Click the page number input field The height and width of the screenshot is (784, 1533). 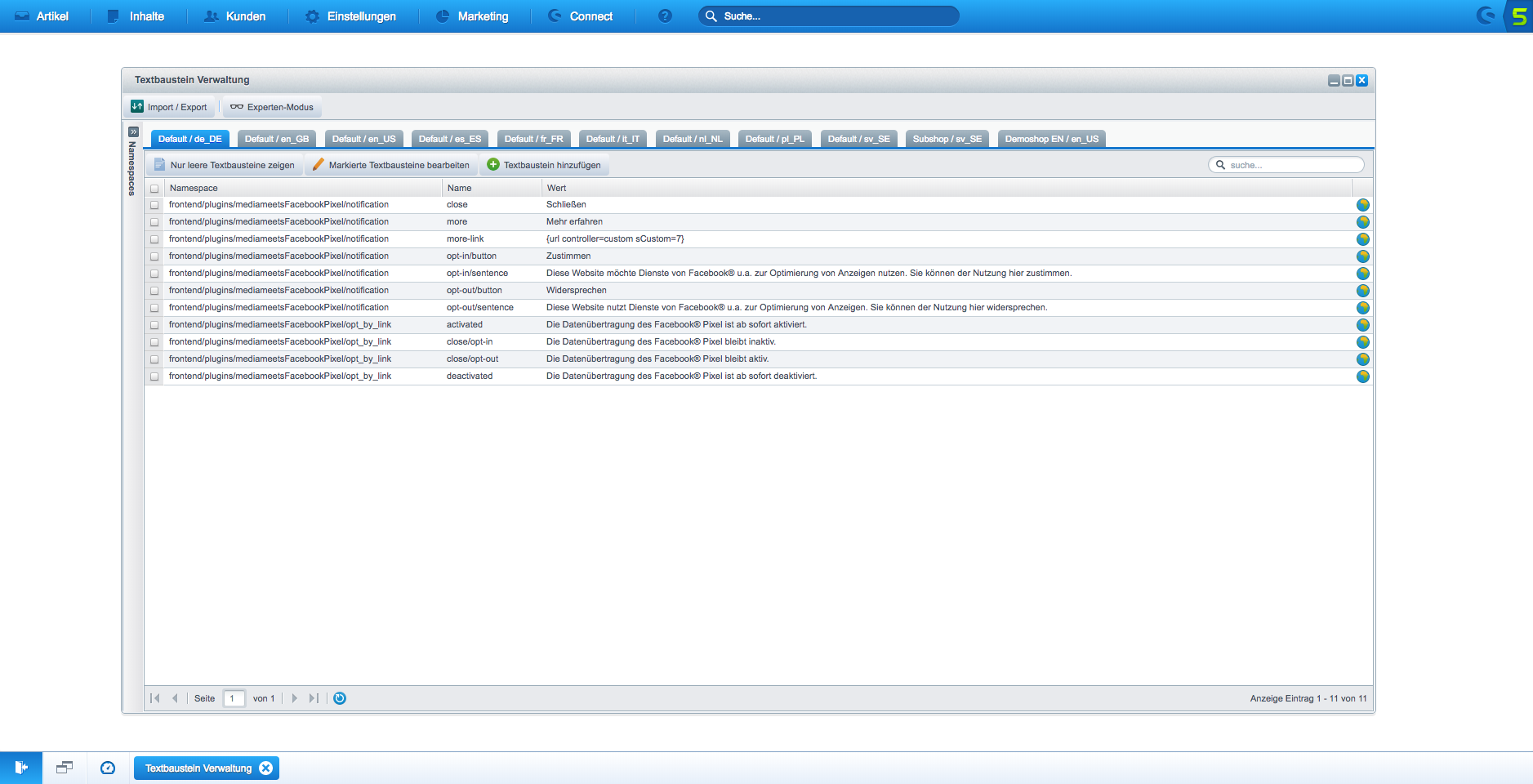click(x=234, y=698)
